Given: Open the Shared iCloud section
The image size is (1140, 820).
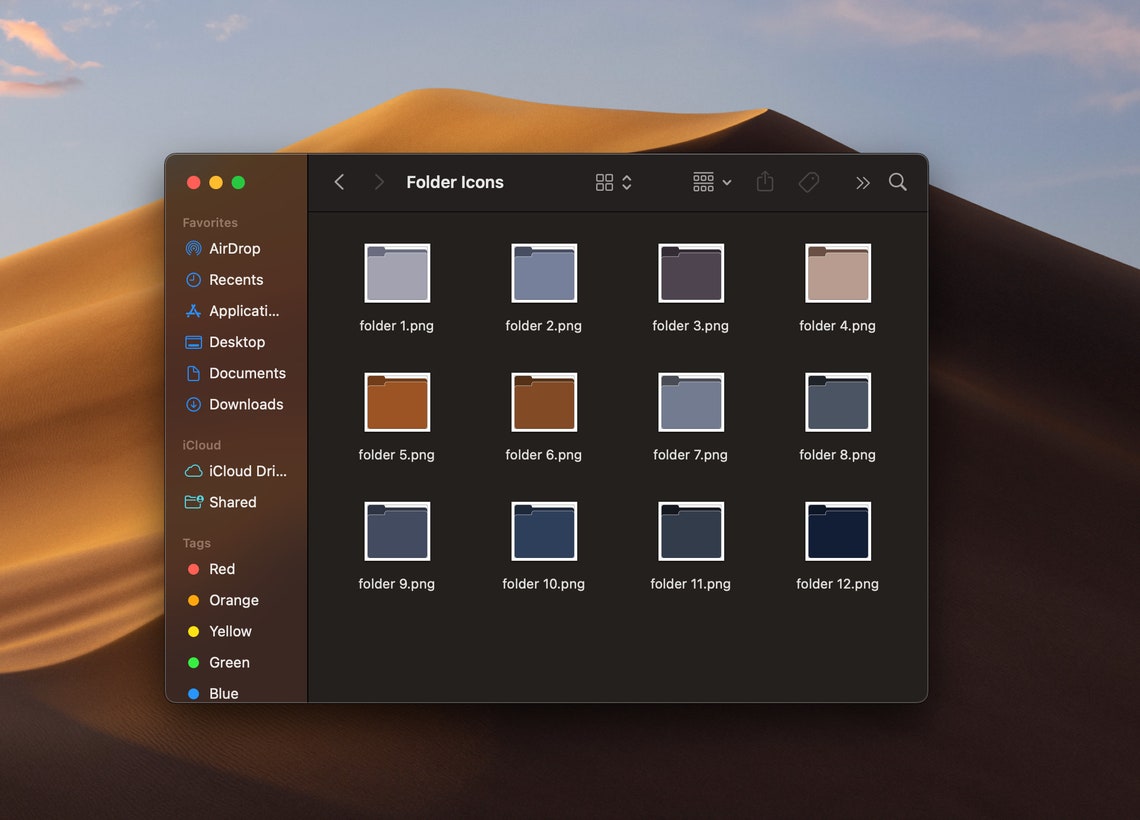Looking at the screenshot, I should tap(231, 502).
